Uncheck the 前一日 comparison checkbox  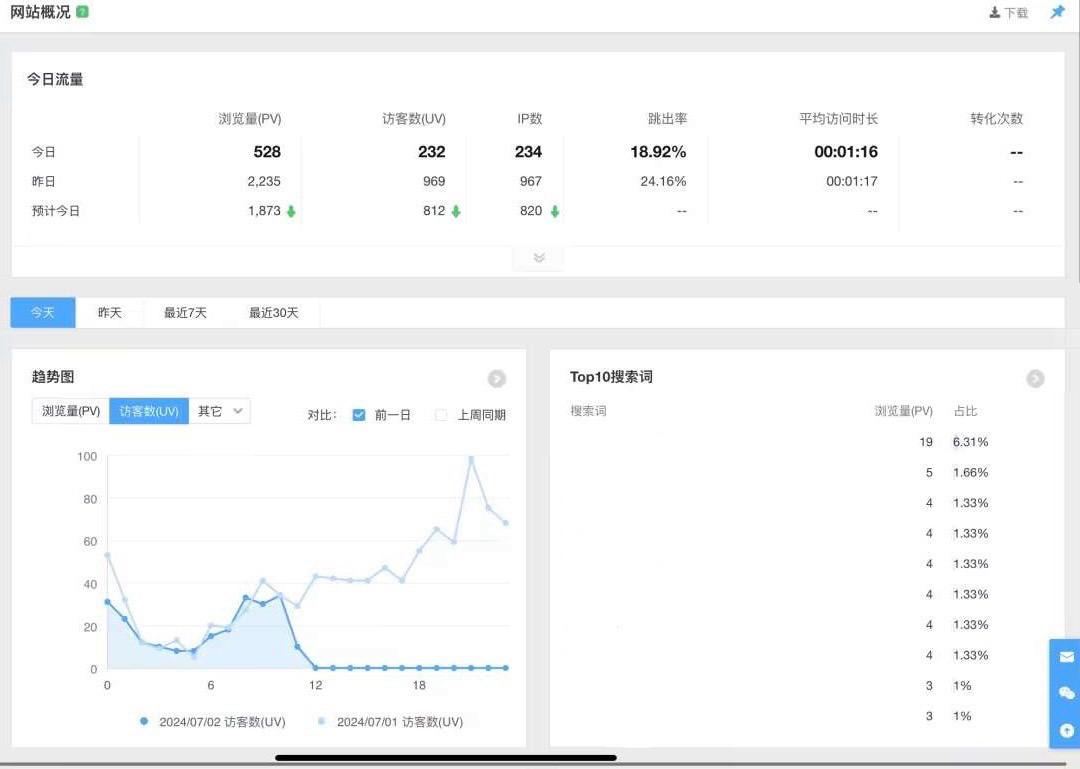point(359,415)
